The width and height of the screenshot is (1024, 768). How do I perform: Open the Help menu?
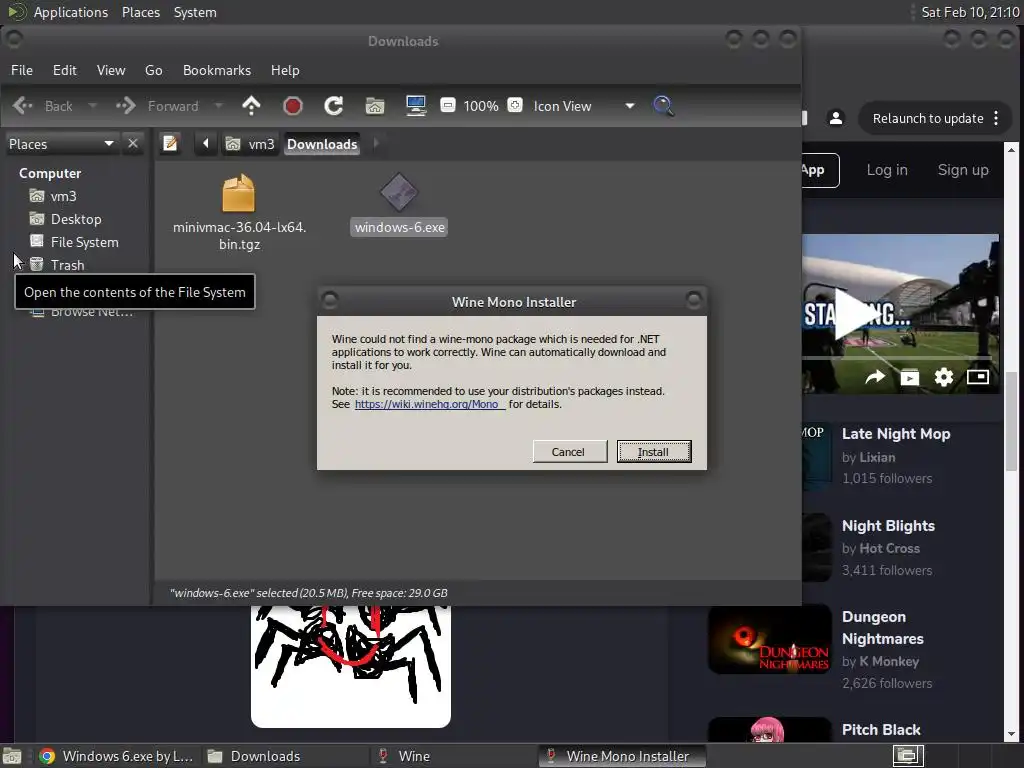click(x=285, y=70)
